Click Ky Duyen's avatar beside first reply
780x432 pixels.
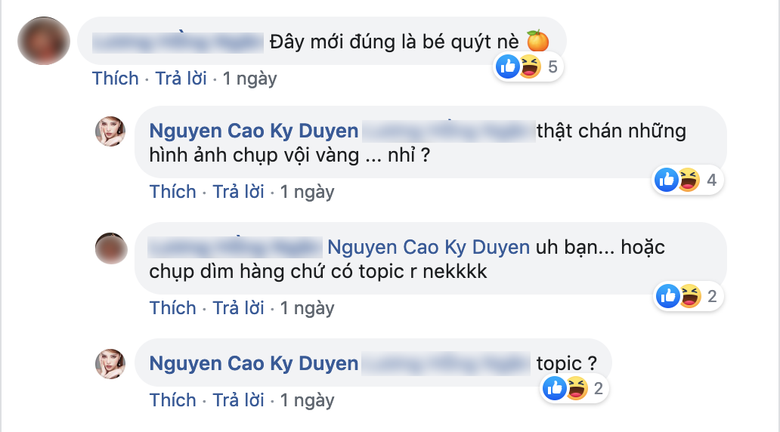click(x=110, y=131)
